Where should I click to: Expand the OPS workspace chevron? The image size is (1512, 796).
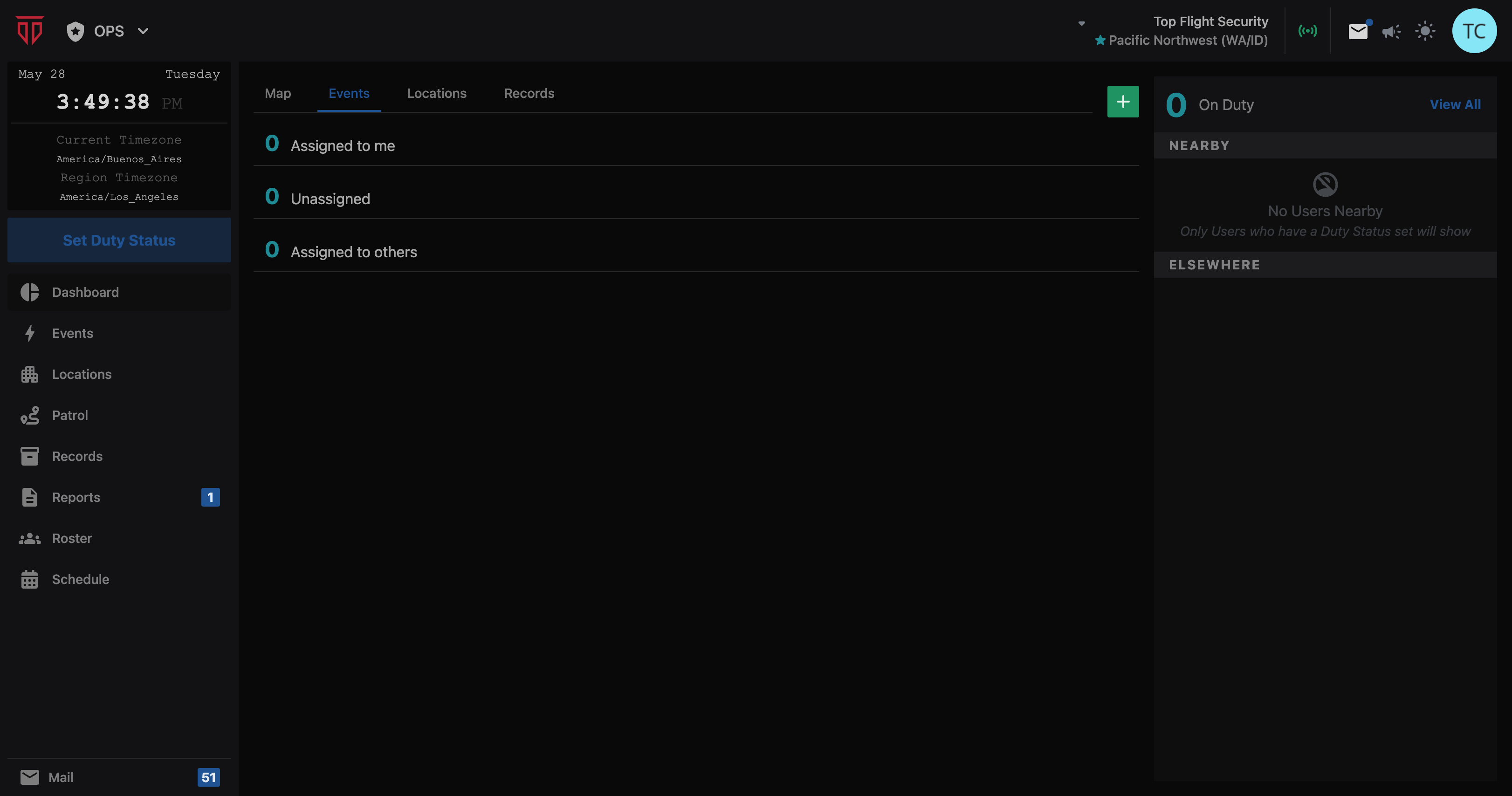tap(143, 31)
